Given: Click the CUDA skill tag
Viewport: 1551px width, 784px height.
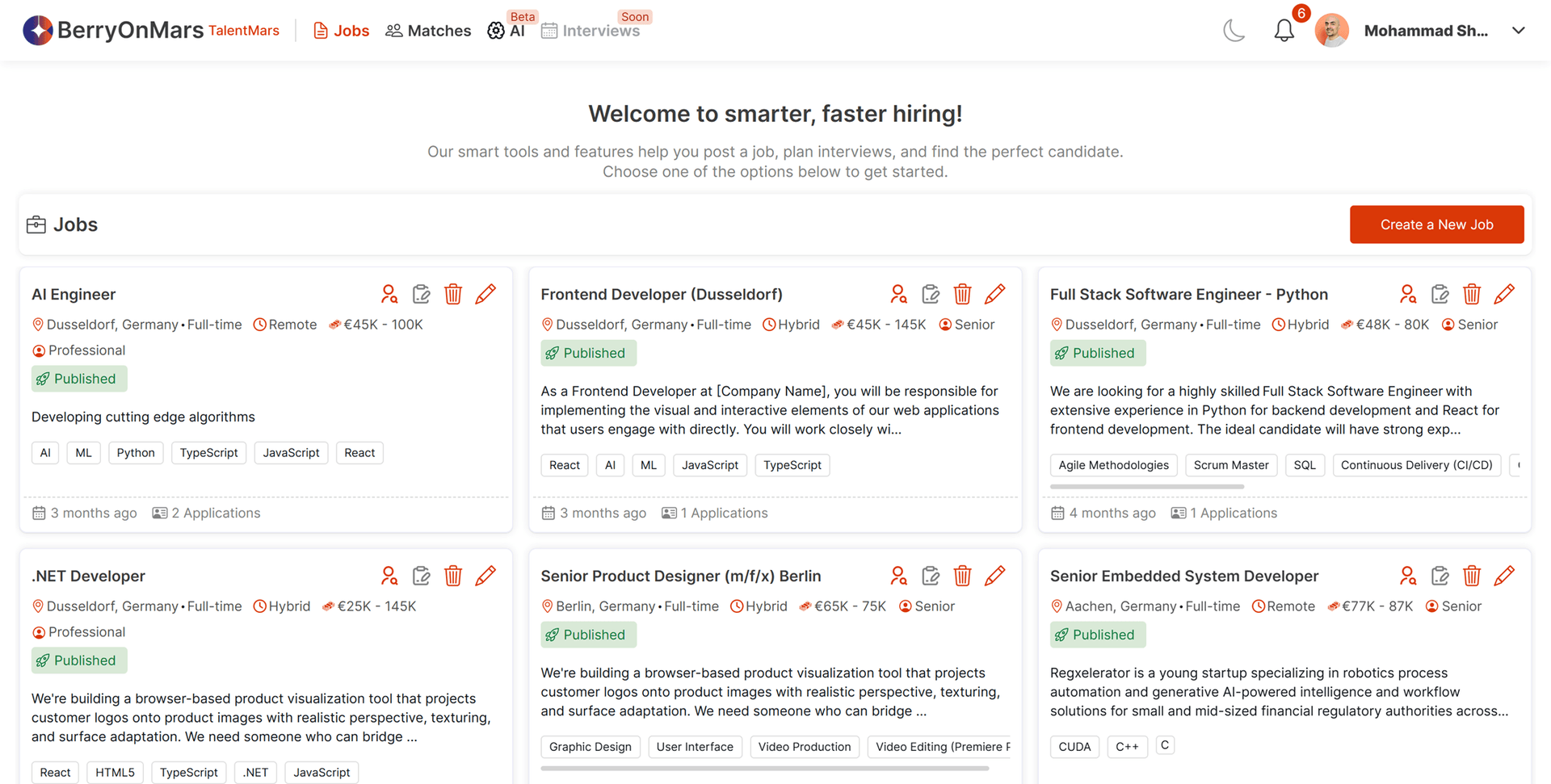Looking at the screenshot, I should (x=1074, y=747).
